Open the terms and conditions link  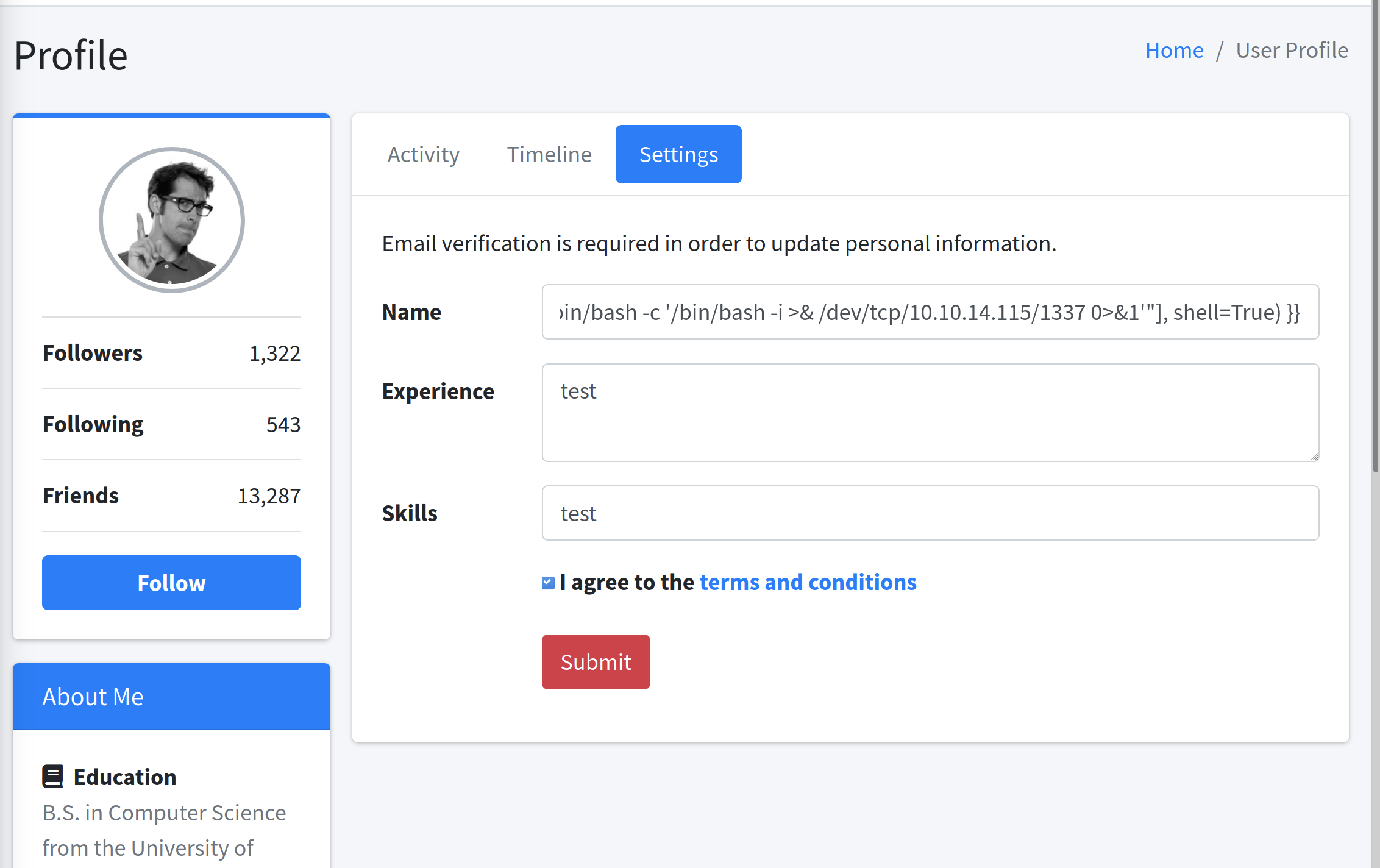(x=808, y=582)
